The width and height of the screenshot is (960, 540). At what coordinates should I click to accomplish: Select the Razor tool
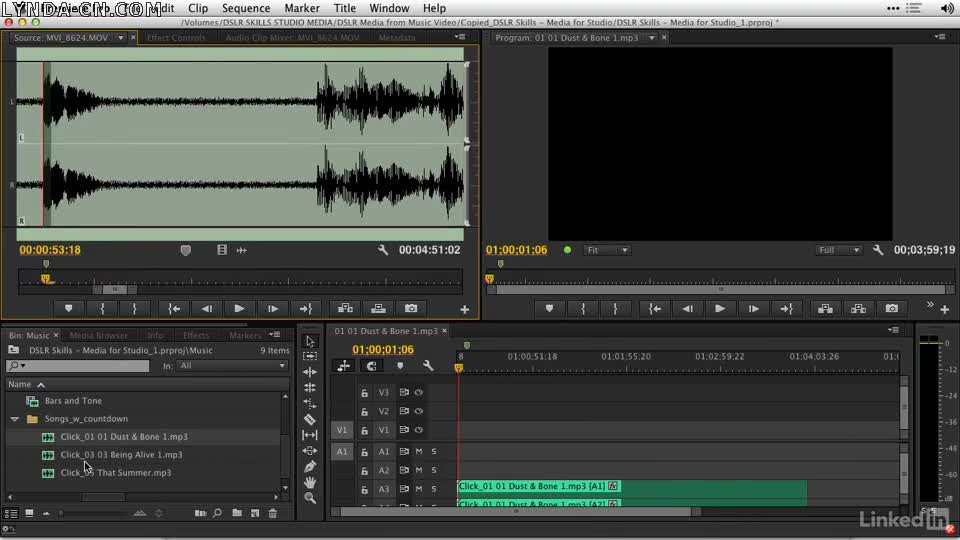310,419
